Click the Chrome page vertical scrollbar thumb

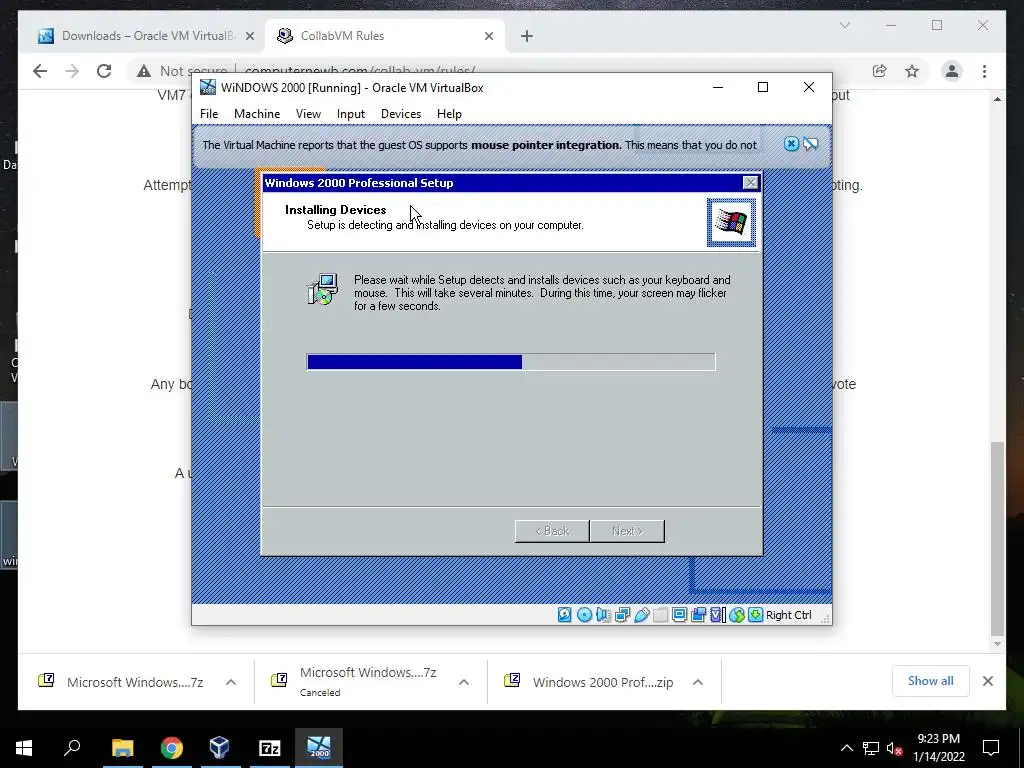point(997,539)
